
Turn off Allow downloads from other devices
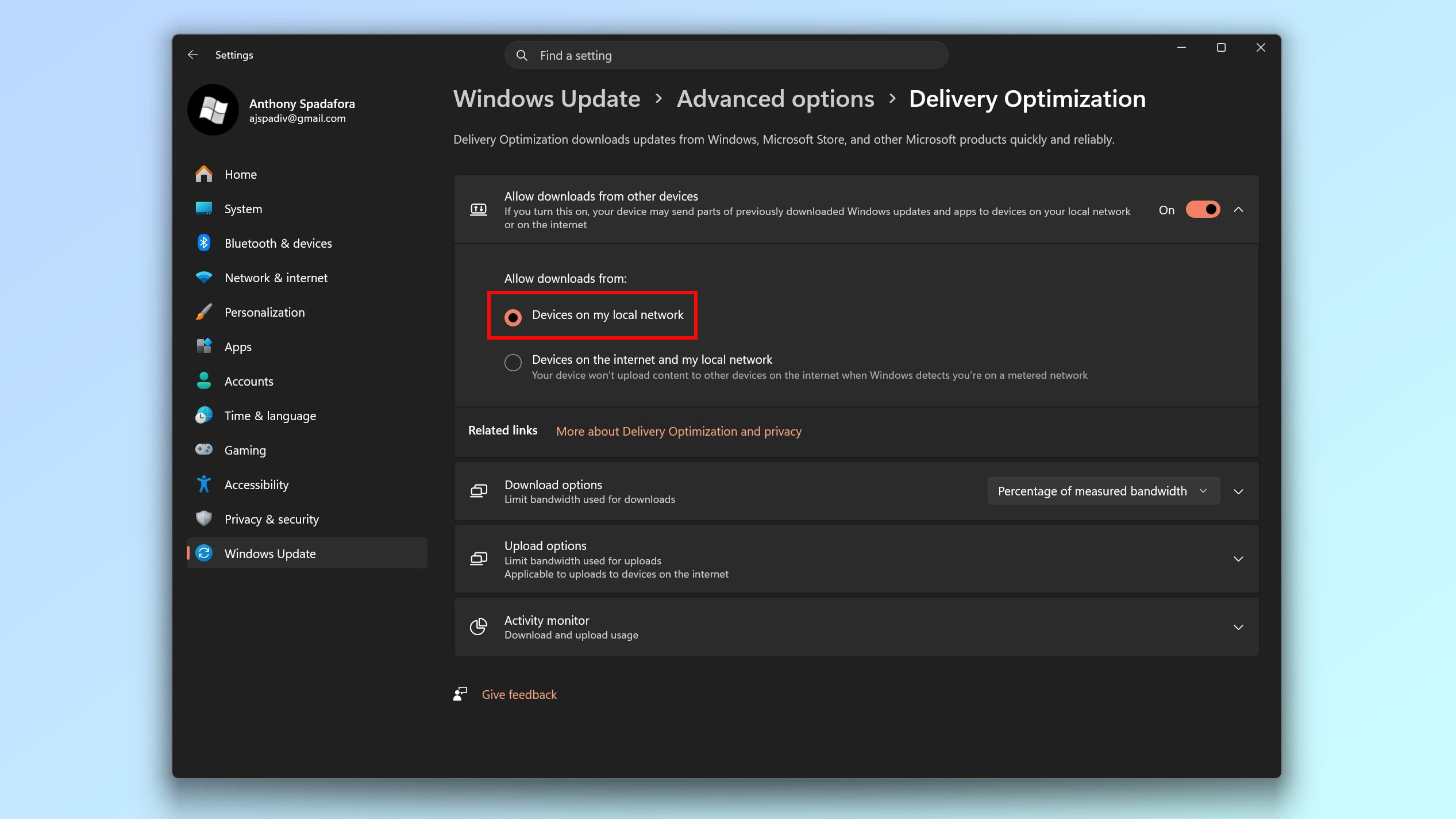click(x=1203, y=209)
